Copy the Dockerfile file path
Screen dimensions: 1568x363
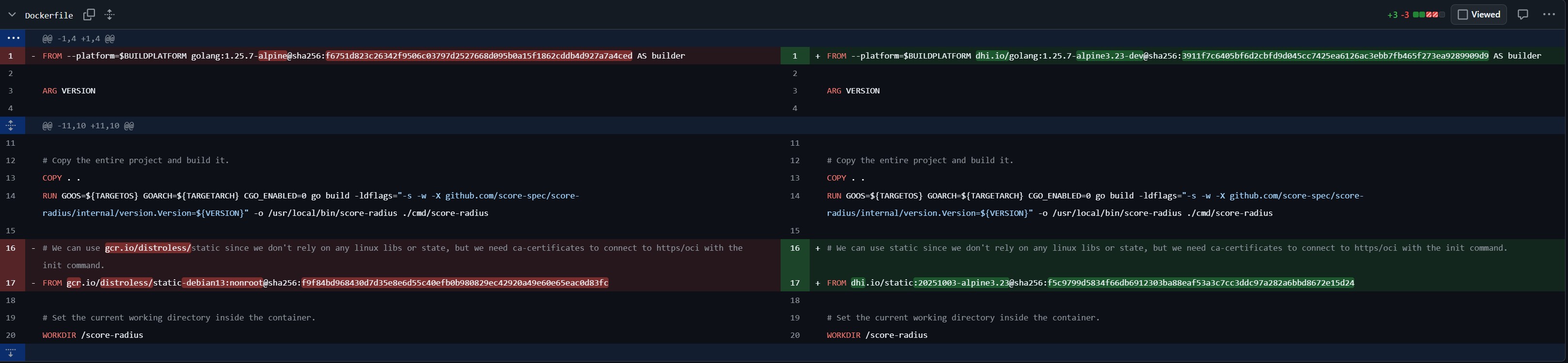point(89,15)
